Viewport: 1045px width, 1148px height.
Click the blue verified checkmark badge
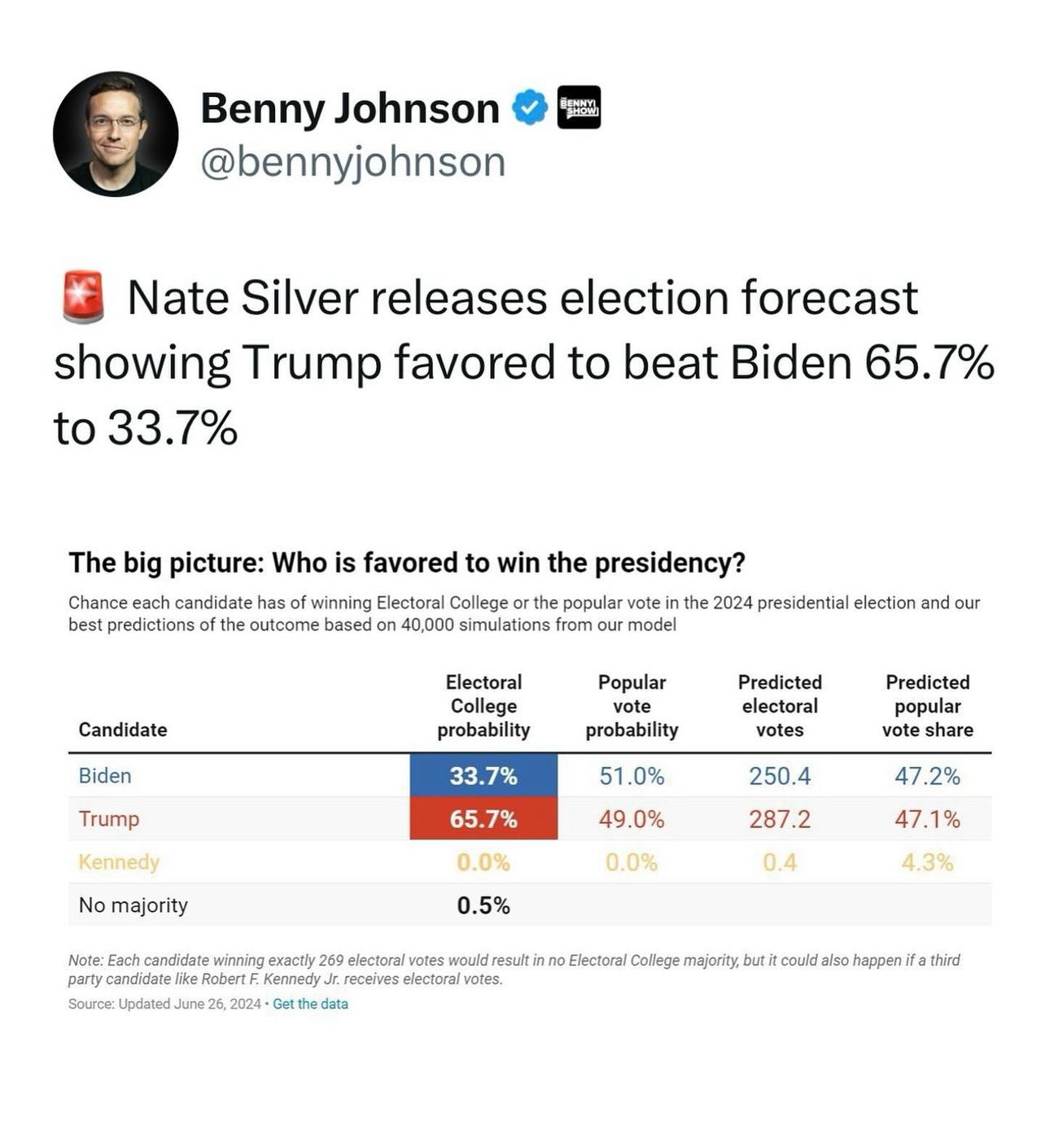530,107
